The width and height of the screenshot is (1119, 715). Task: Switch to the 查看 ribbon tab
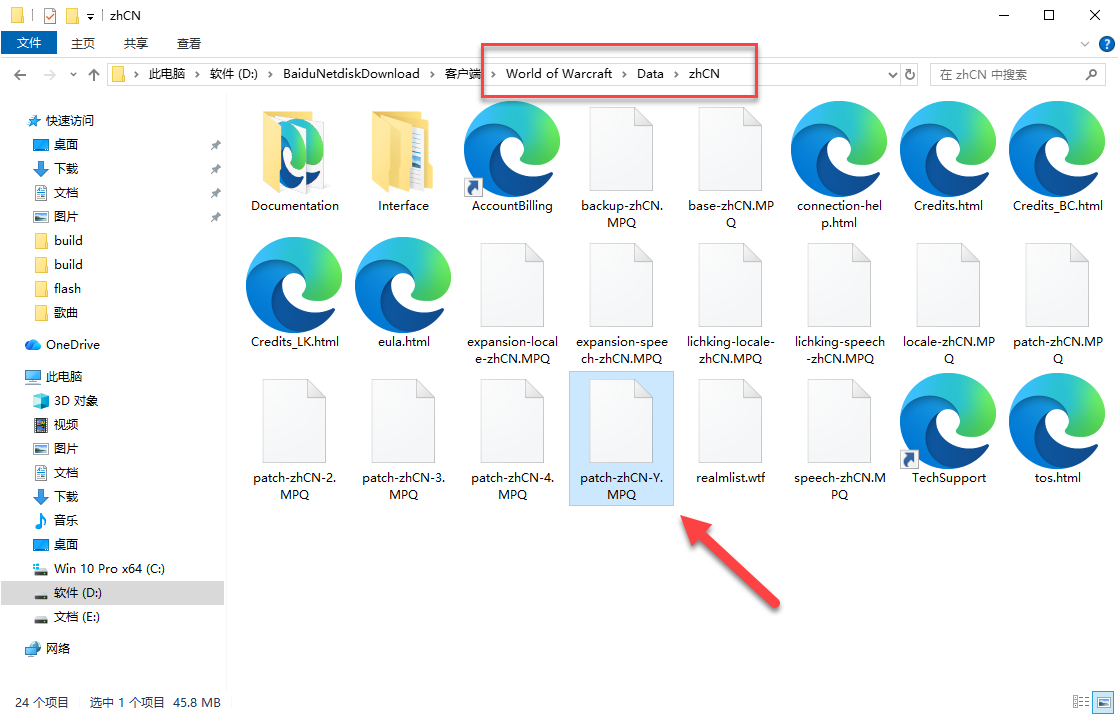[x=188, y=44]
